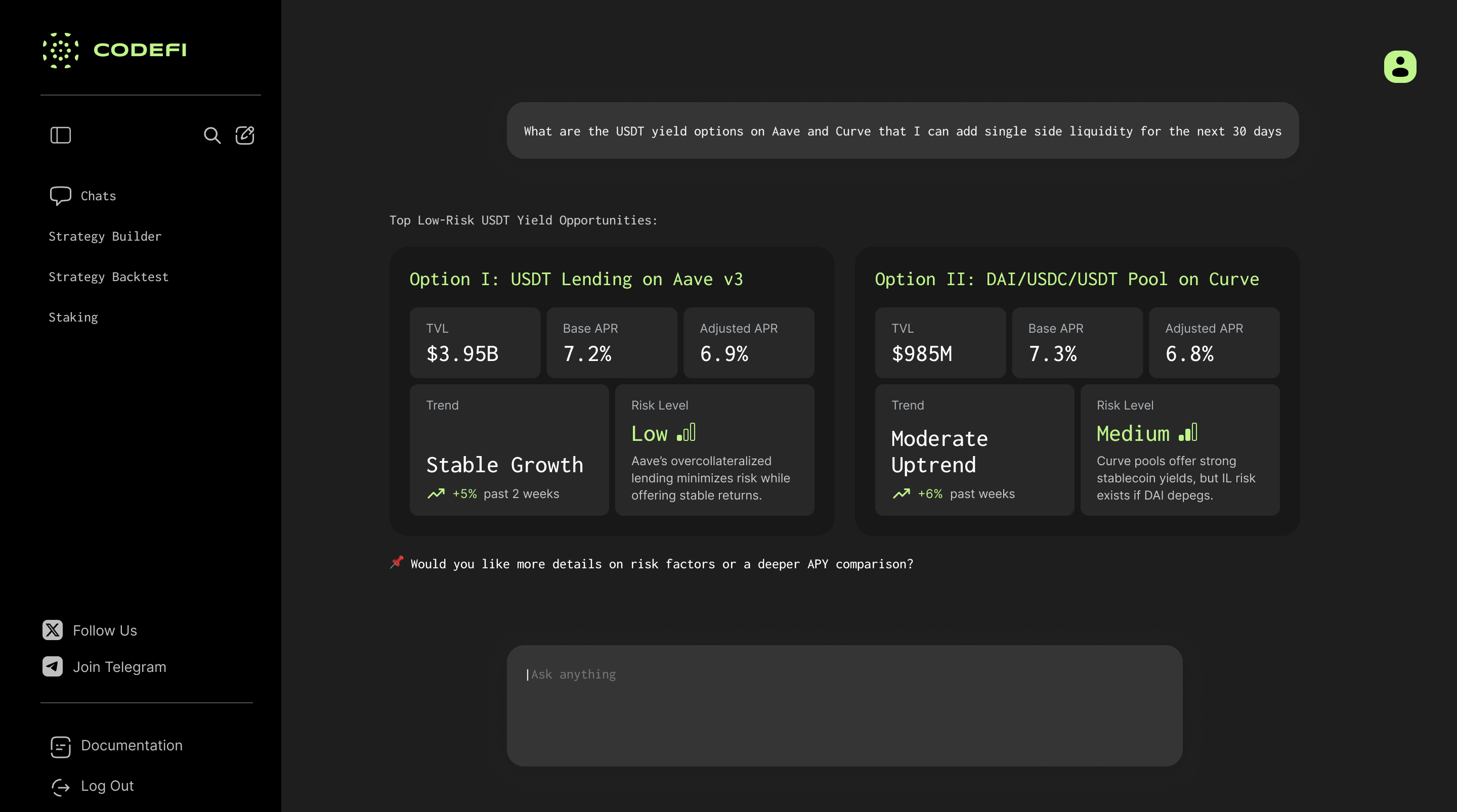Start a new chat via the compose icon
The width and height of the screenshot is (1457, 812).
(245, 135)
